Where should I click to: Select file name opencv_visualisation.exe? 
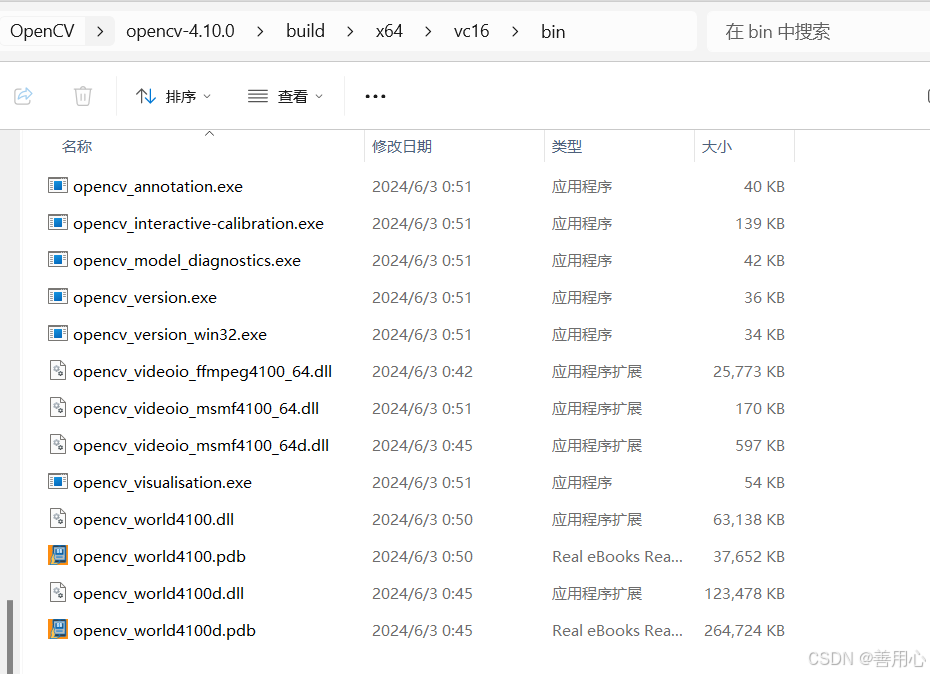tap(163, 482)
